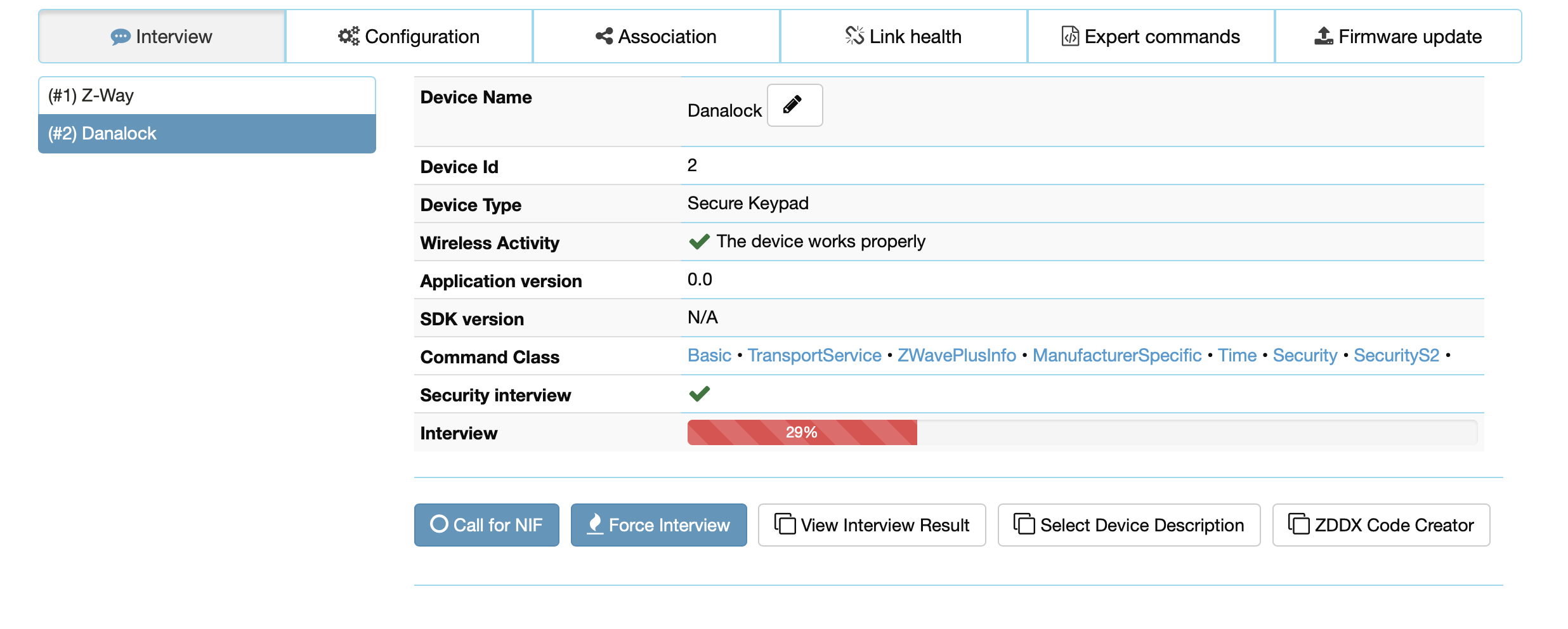1568x629 pixels.
Task: Click the ManufacturerSpecific link
Action: (x=1116, y=356)
